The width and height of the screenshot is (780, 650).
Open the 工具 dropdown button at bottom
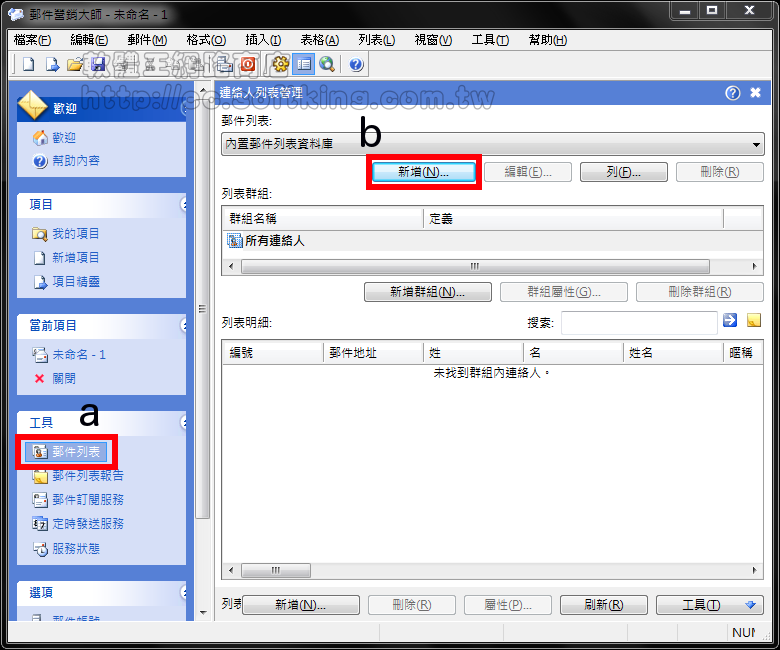click(x=709, y=605)
